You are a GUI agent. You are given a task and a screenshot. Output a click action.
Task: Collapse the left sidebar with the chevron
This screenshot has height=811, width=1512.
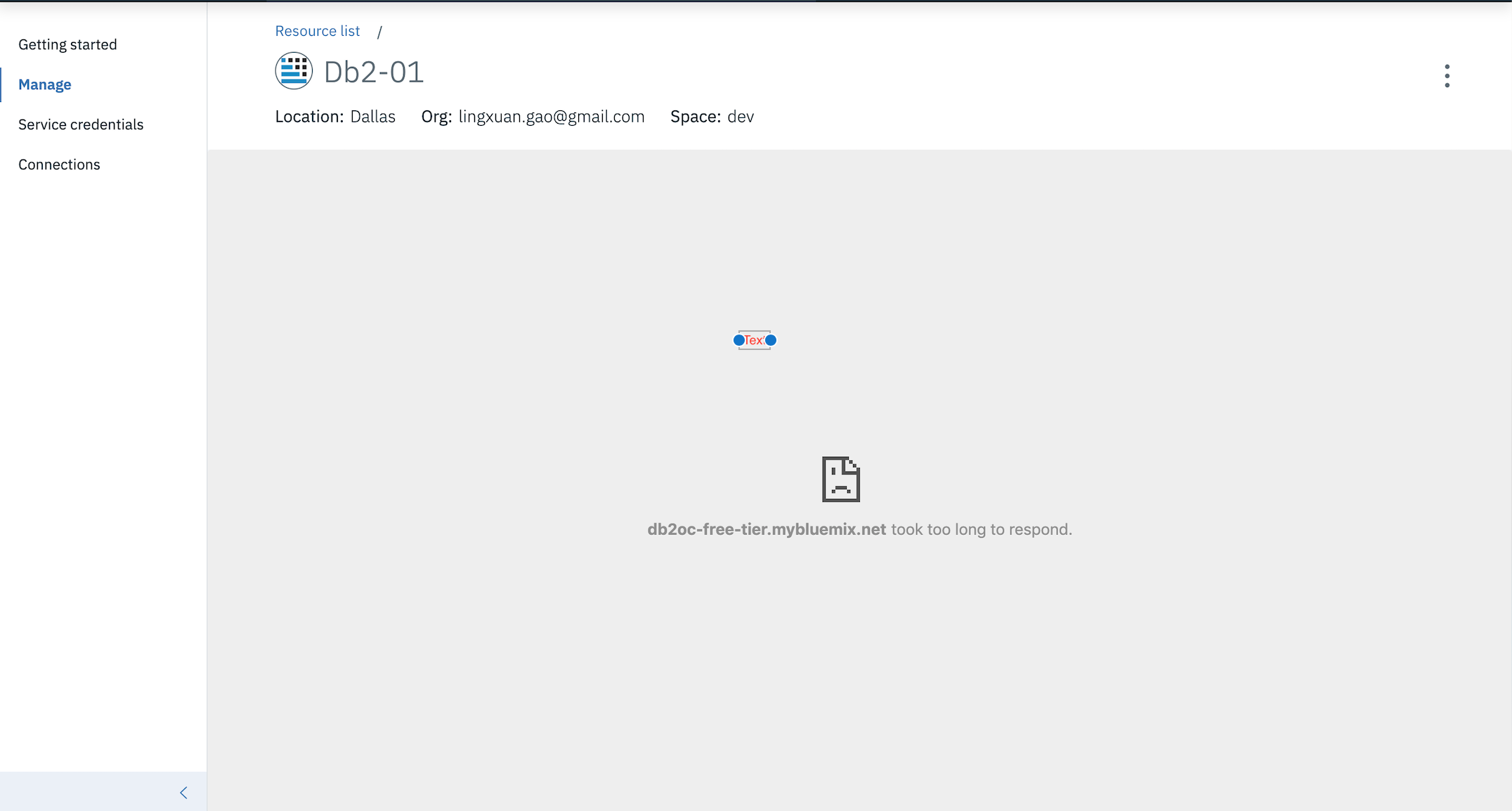[183, 792]
